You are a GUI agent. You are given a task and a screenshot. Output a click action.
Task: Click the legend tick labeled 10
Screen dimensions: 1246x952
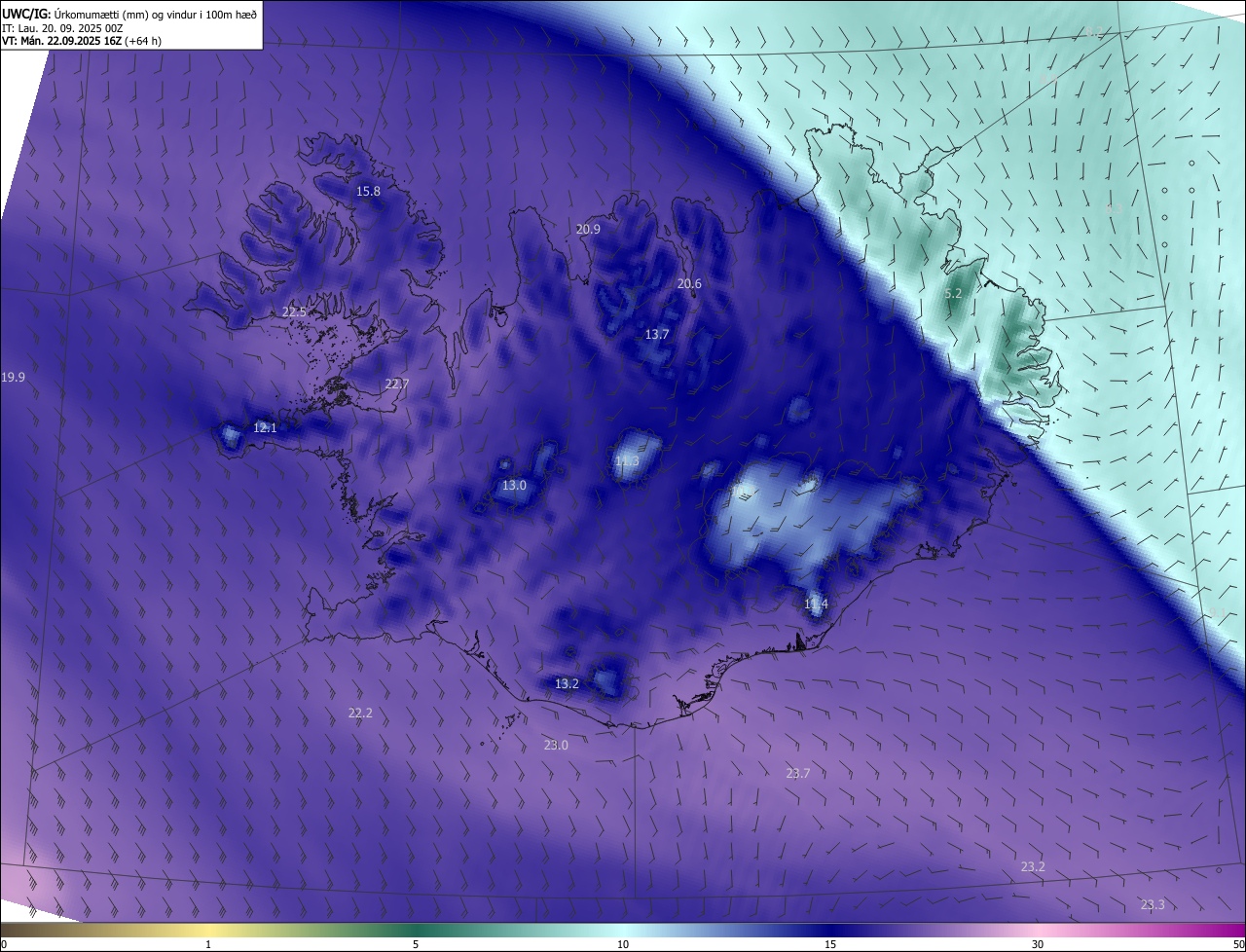point(623,944)
